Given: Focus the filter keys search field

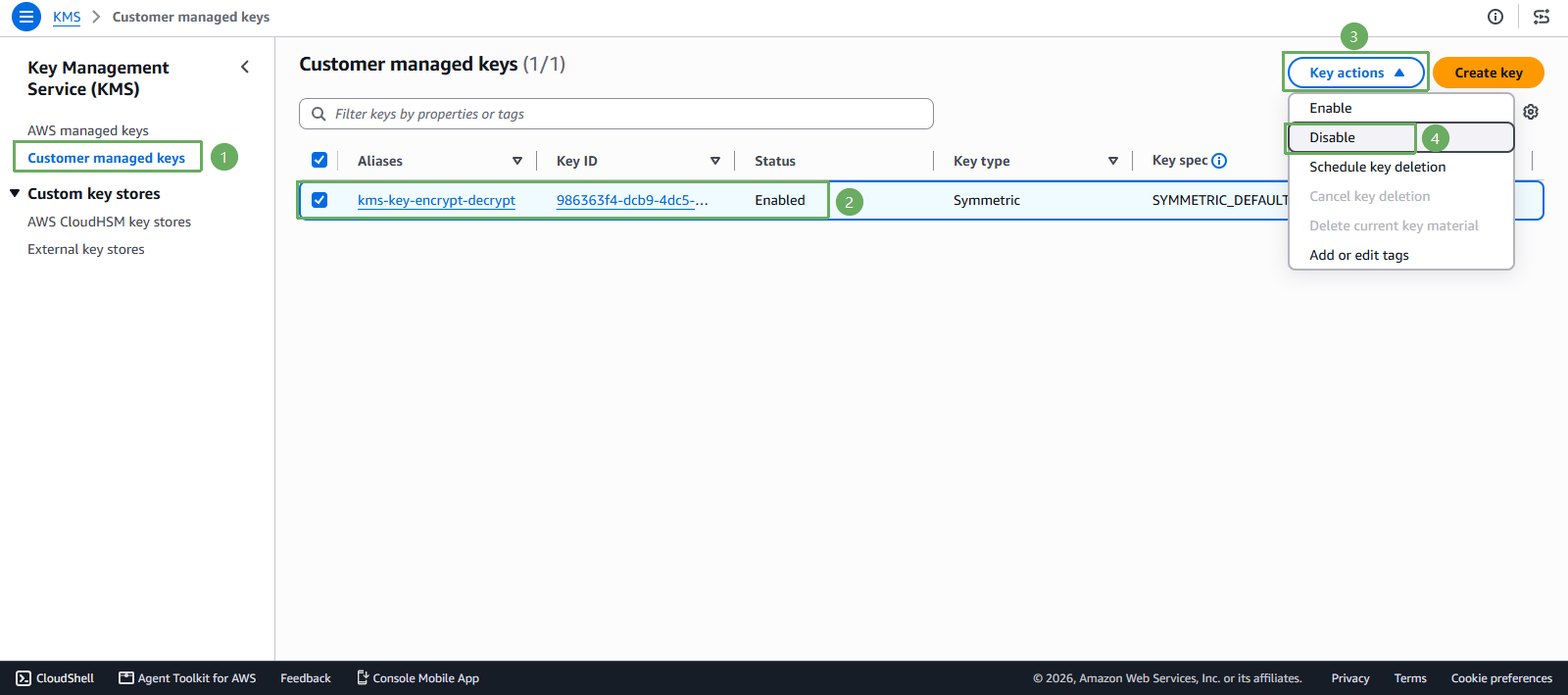Looking at the screenshot, I should point(616,114).
